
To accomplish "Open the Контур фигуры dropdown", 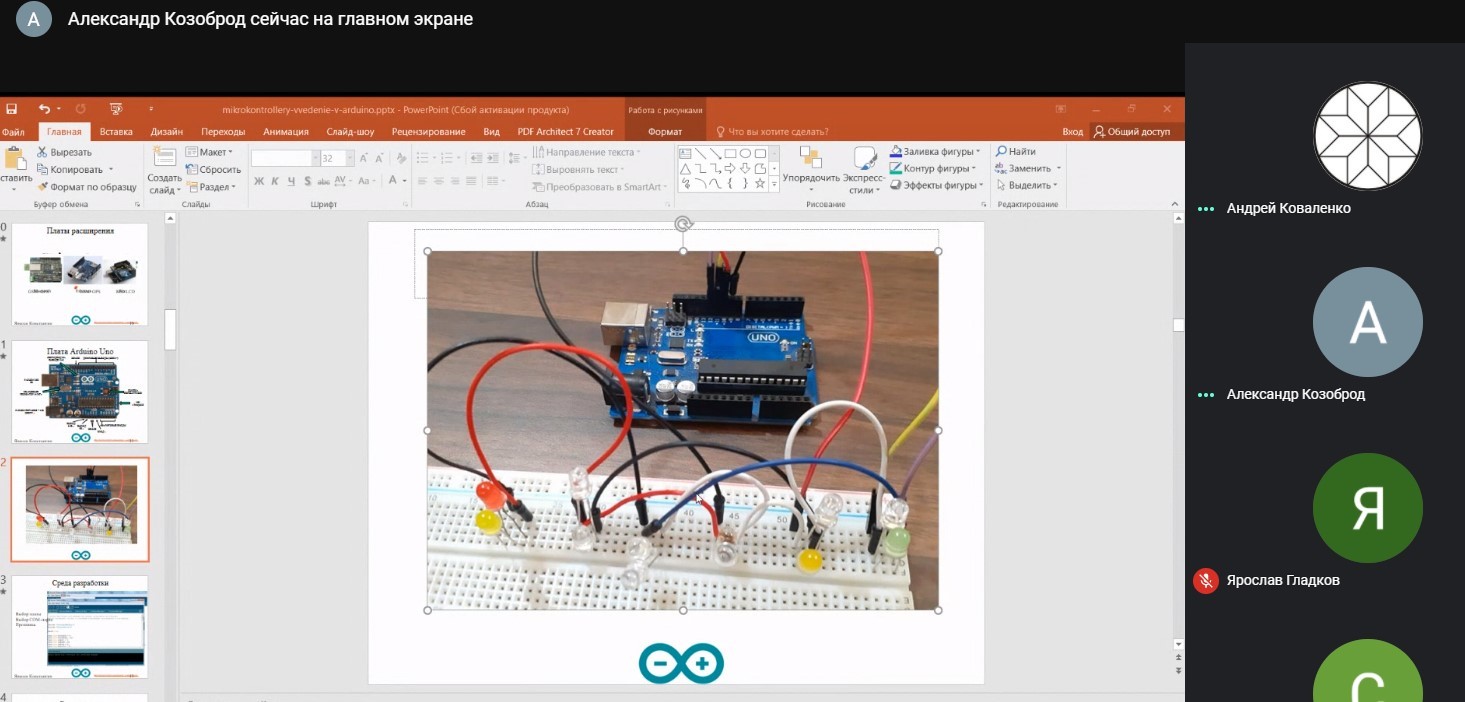I will [934, 169].
